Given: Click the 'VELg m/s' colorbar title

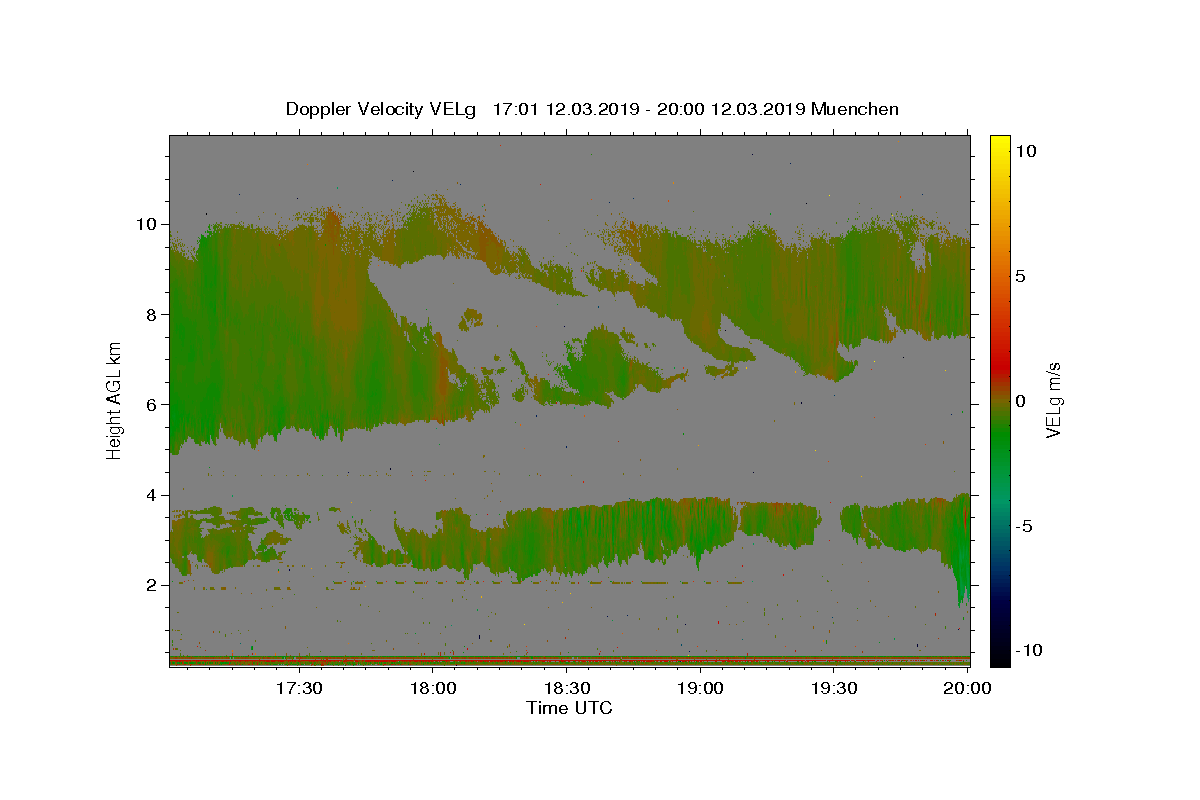Looking at the screenshot, I should pyautogui.click(x=1053, y=400).
